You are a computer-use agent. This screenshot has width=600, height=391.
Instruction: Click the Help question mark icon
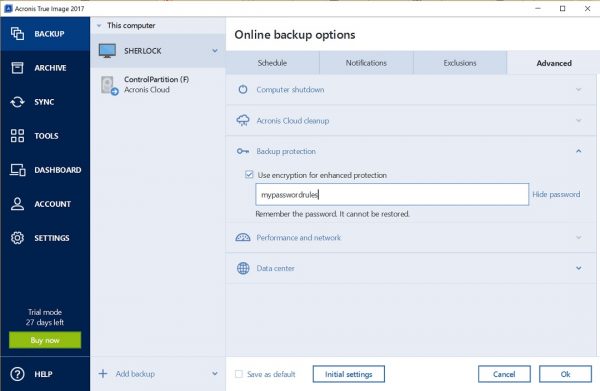(17, 374)
